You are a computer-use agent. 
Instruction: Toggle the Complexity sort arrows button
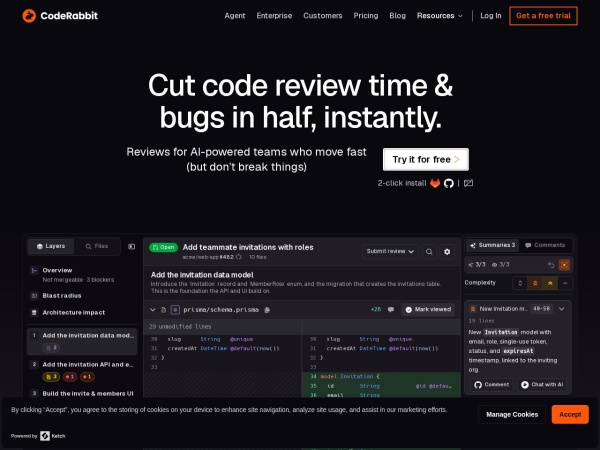coord(520,284)
